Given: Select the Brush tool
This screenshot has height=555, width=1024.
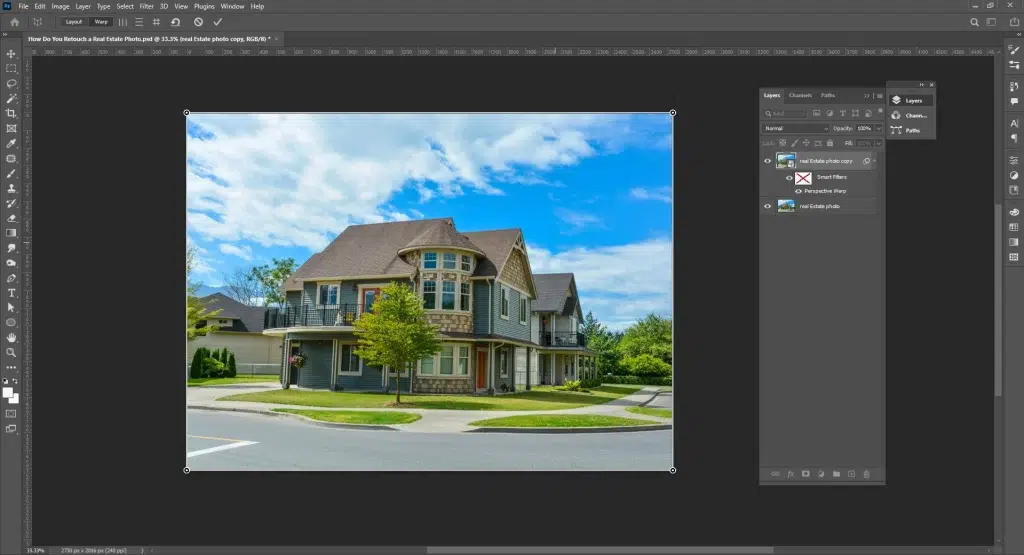Looking at the screenshot, I should click(11, 174).
